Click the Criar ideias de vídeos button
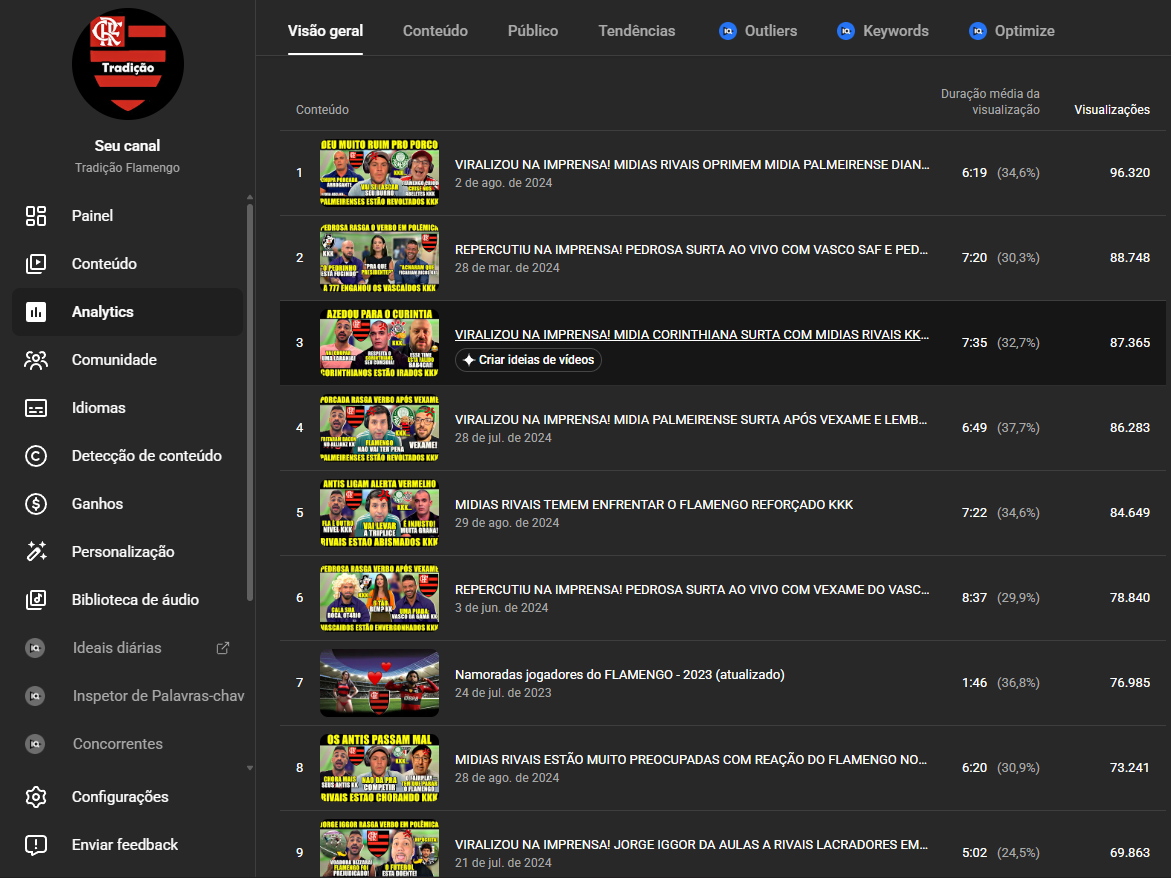The image size is (1171, 878). [x=528, y=360]
